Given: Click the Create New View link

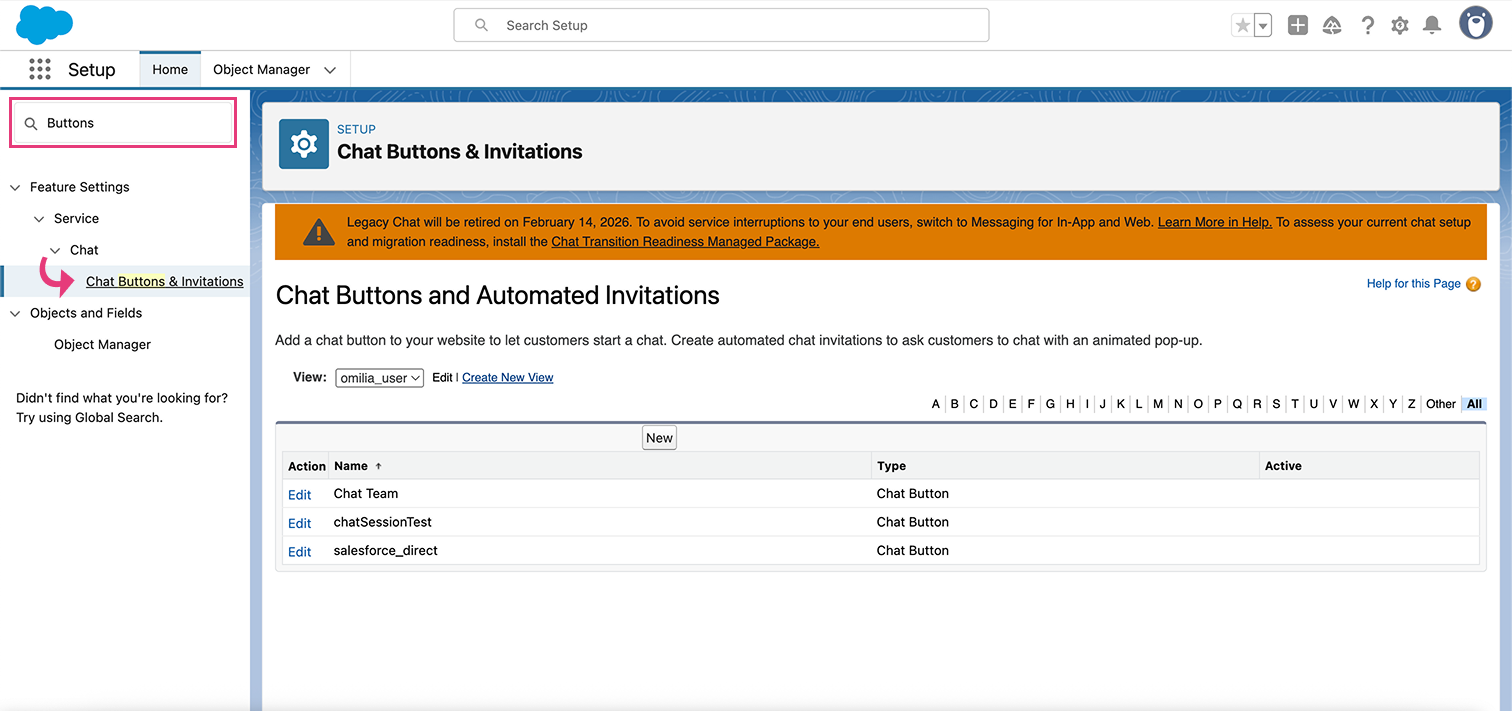Looking at the screenshot, I should 507,378.
